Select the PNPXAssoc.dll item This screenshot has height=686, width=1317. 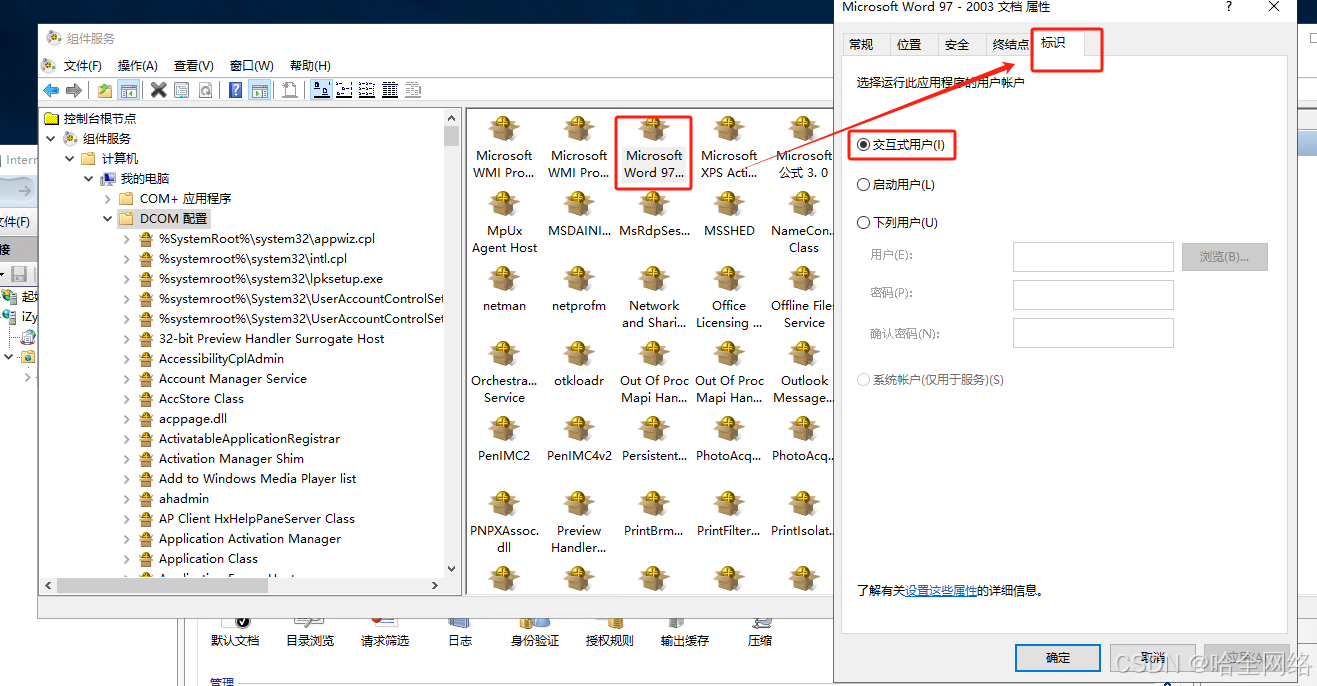(x=504, y=523)
